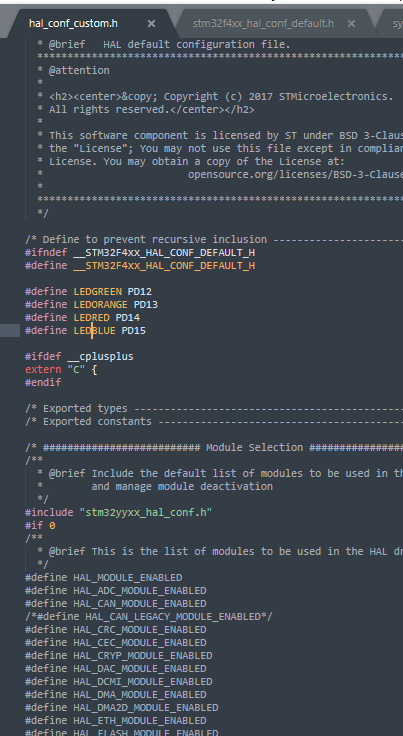This screenshot has height=736, width=403.
Task: Click the PD14 value in LEDRED define
Action: pyautogui.click(x=128, y=318)
